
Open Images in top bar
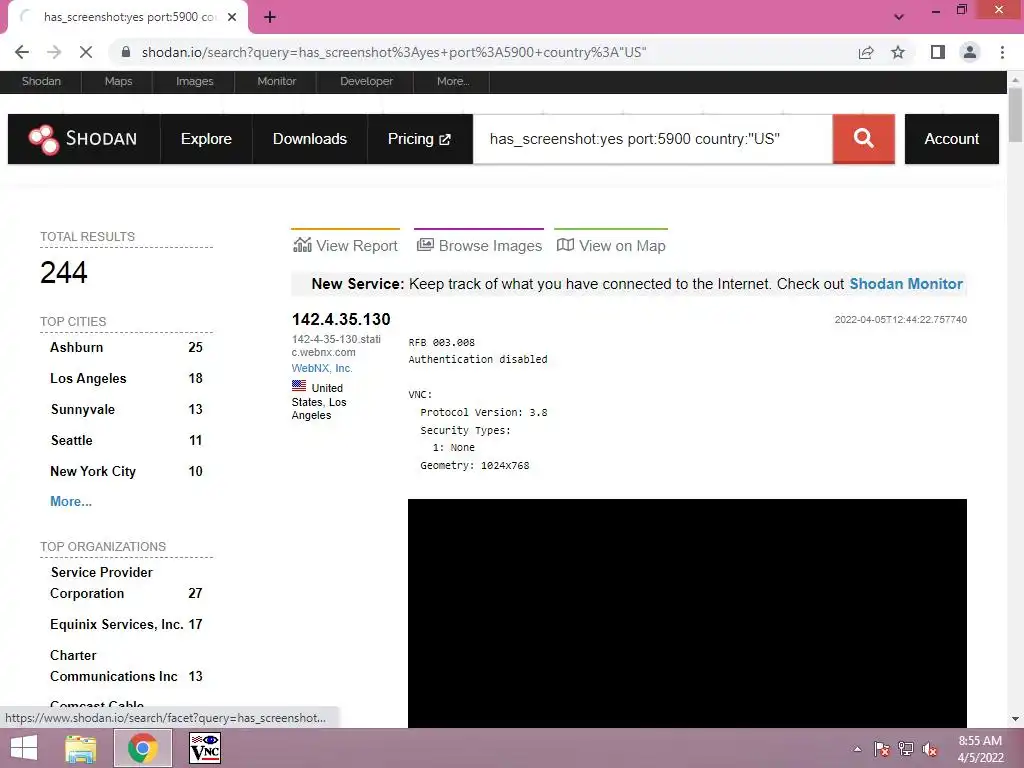pyautogui.click(x=195, y=82)
